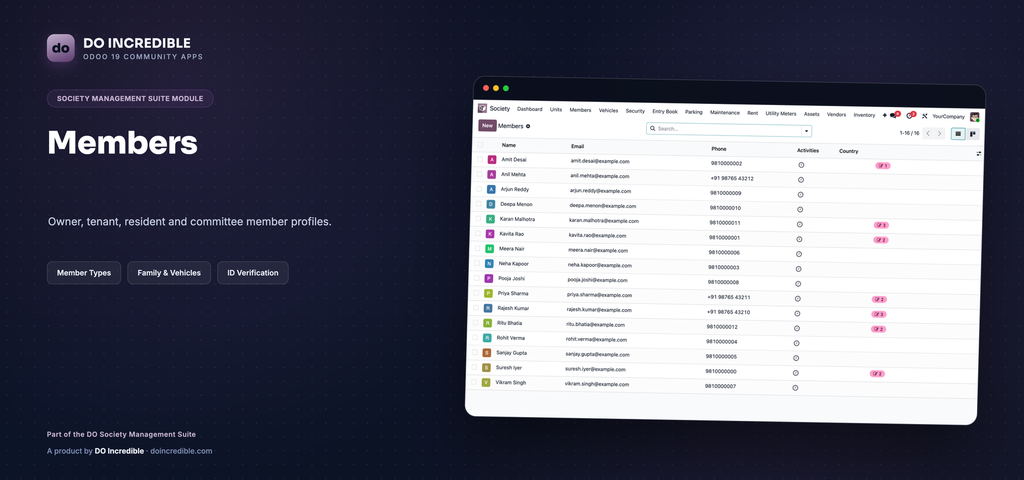1024x480 pixels.
Task: Click the sparkle icon before messages
Action: [884, 115]
